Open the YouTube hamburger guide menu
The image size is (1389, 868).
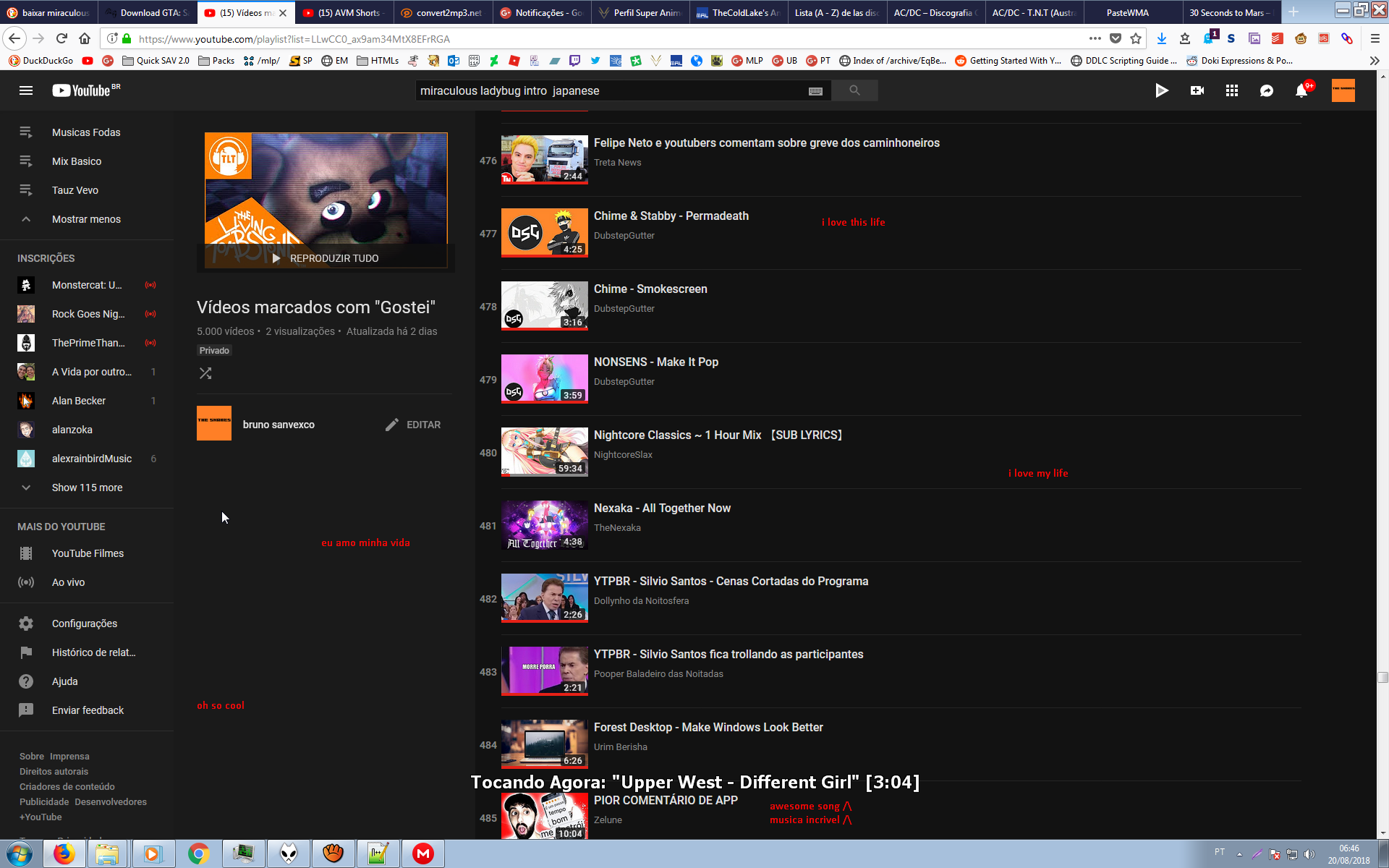[26, 90]
